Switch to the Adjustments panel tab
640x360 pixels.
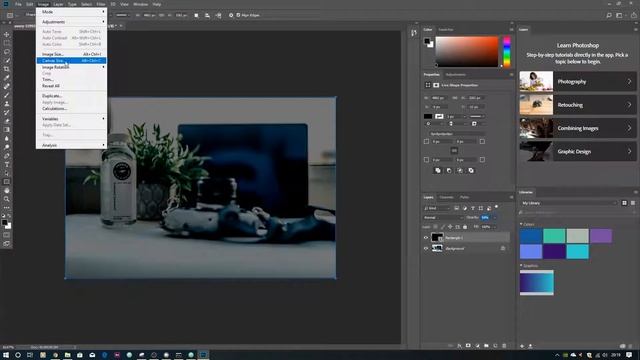pyautogui.click(x=455, y=75)
